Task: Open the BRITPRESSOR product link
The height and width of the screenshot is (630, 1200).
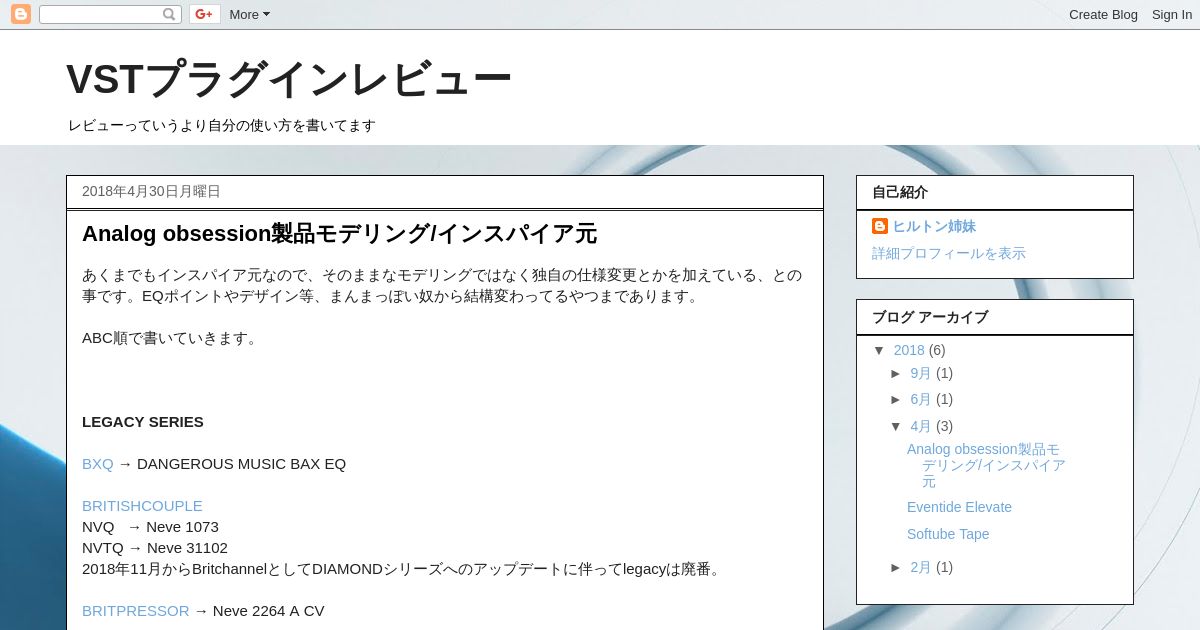Action: point(136,611)
